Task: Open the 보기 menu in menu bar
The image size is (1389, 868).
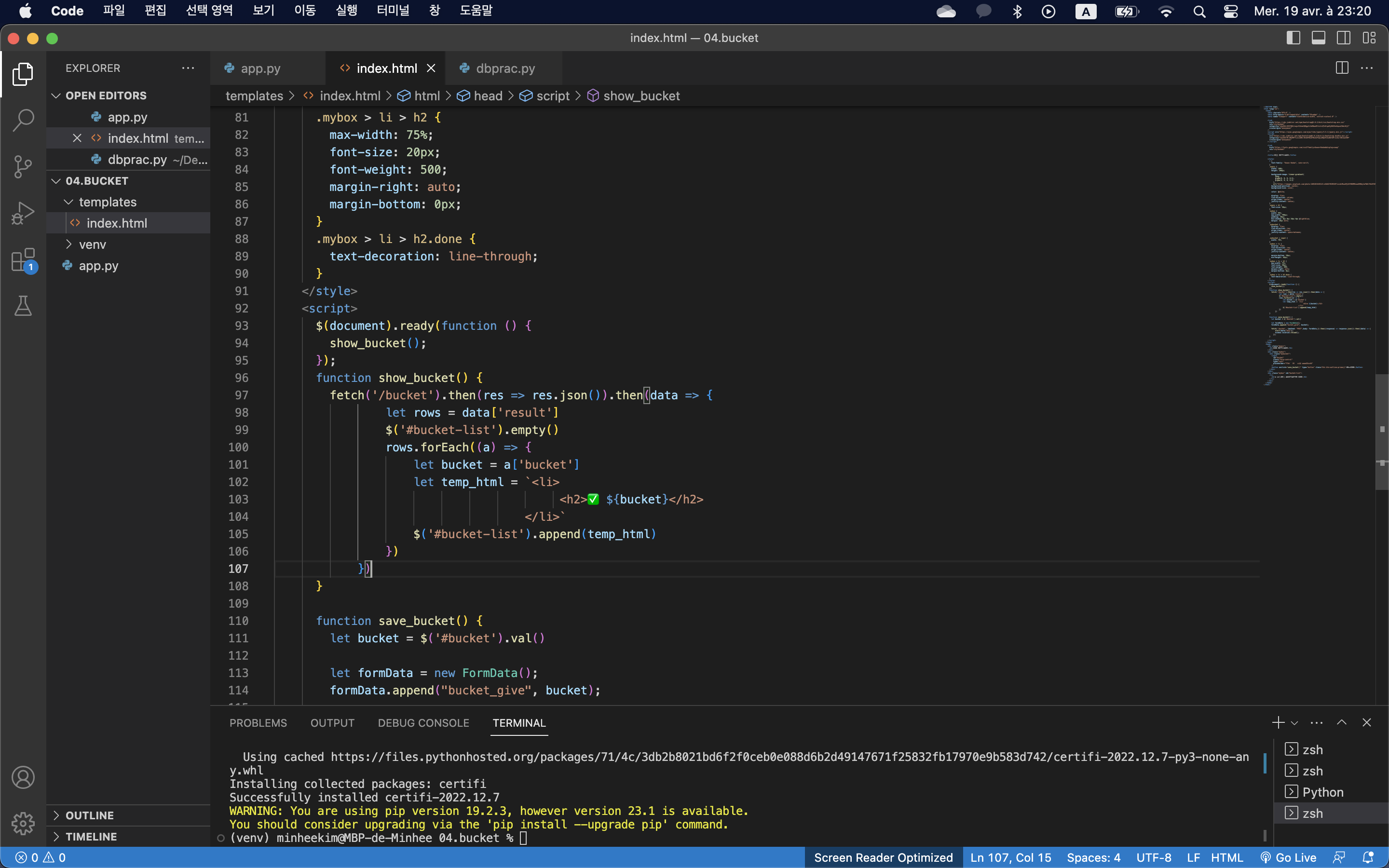Action: 263,11
